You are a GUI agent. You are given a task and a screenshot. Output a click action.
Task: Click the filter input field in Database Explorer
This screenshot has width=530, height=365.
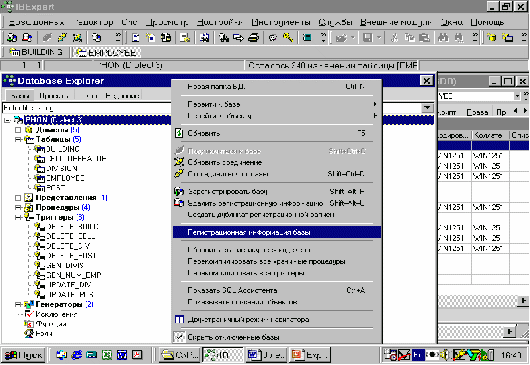tap(212, 108)
